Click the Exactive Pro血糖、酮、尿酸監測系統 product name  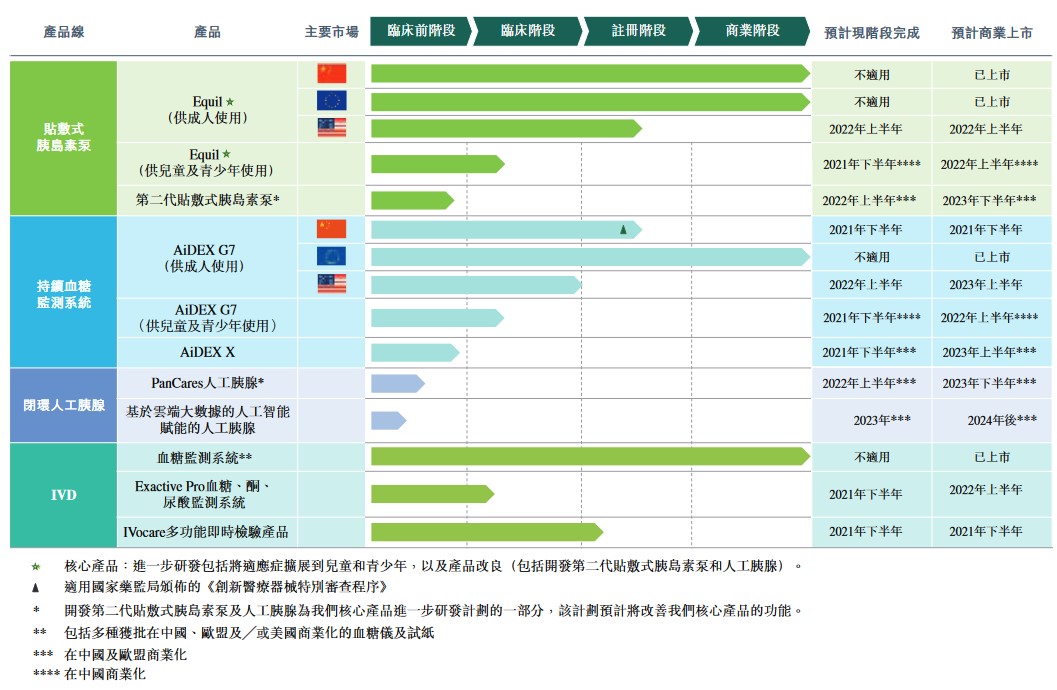[203, 494]
